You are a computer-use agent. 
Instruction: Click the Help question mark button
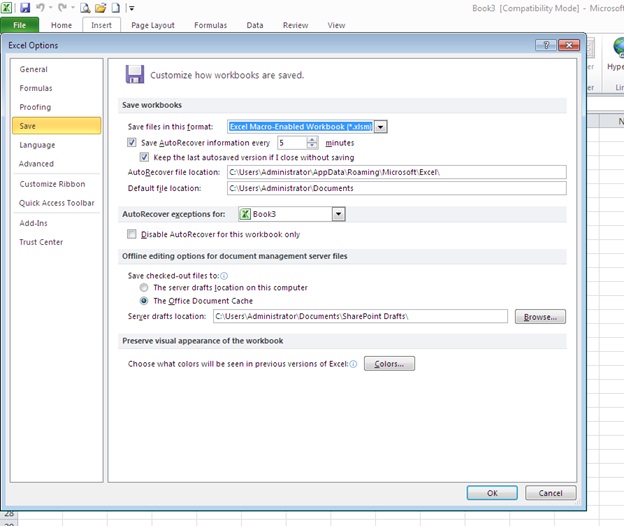pos(546,45)
